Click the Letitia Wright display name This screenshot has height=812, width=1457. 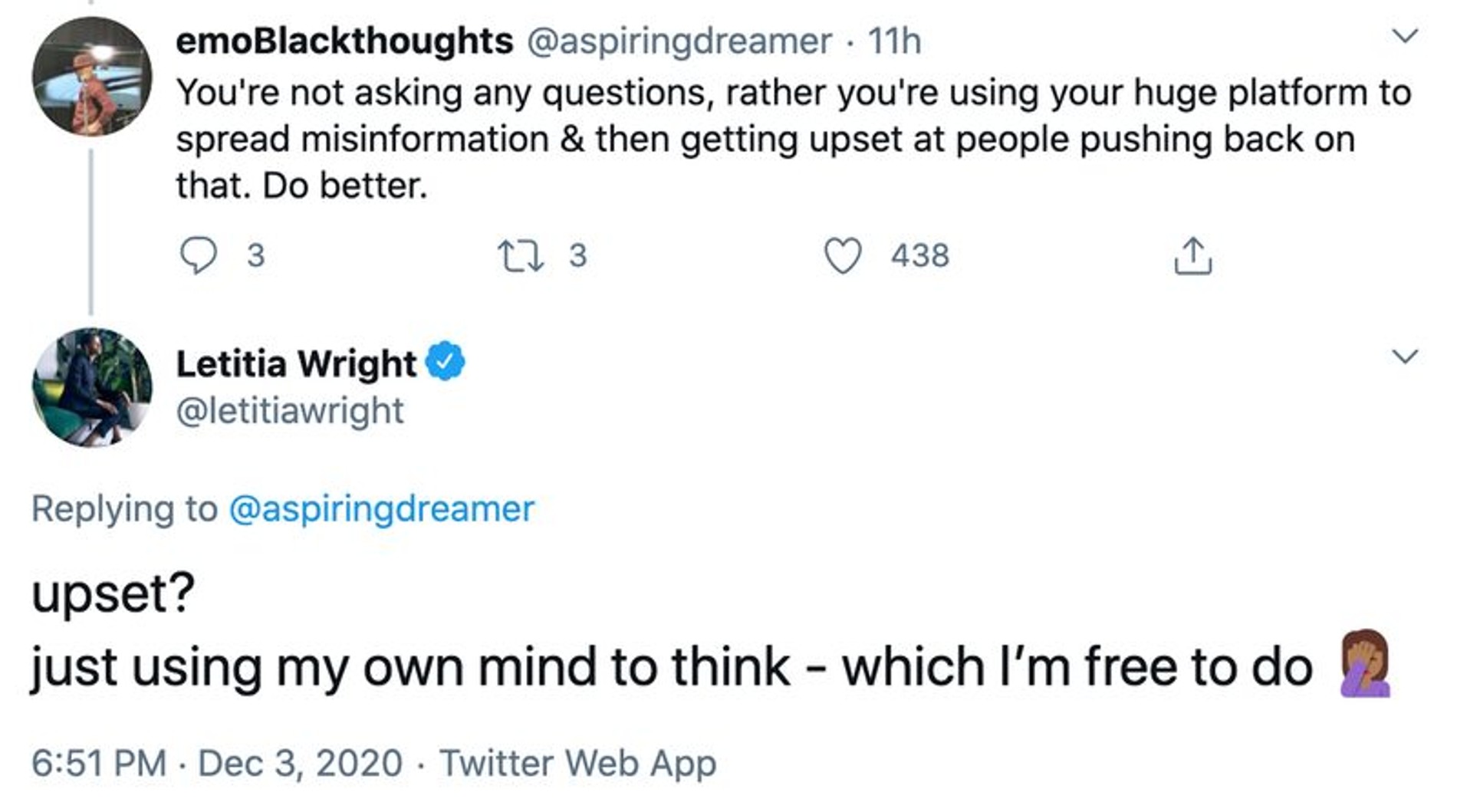pyautogui.click(x=296, y=363)
